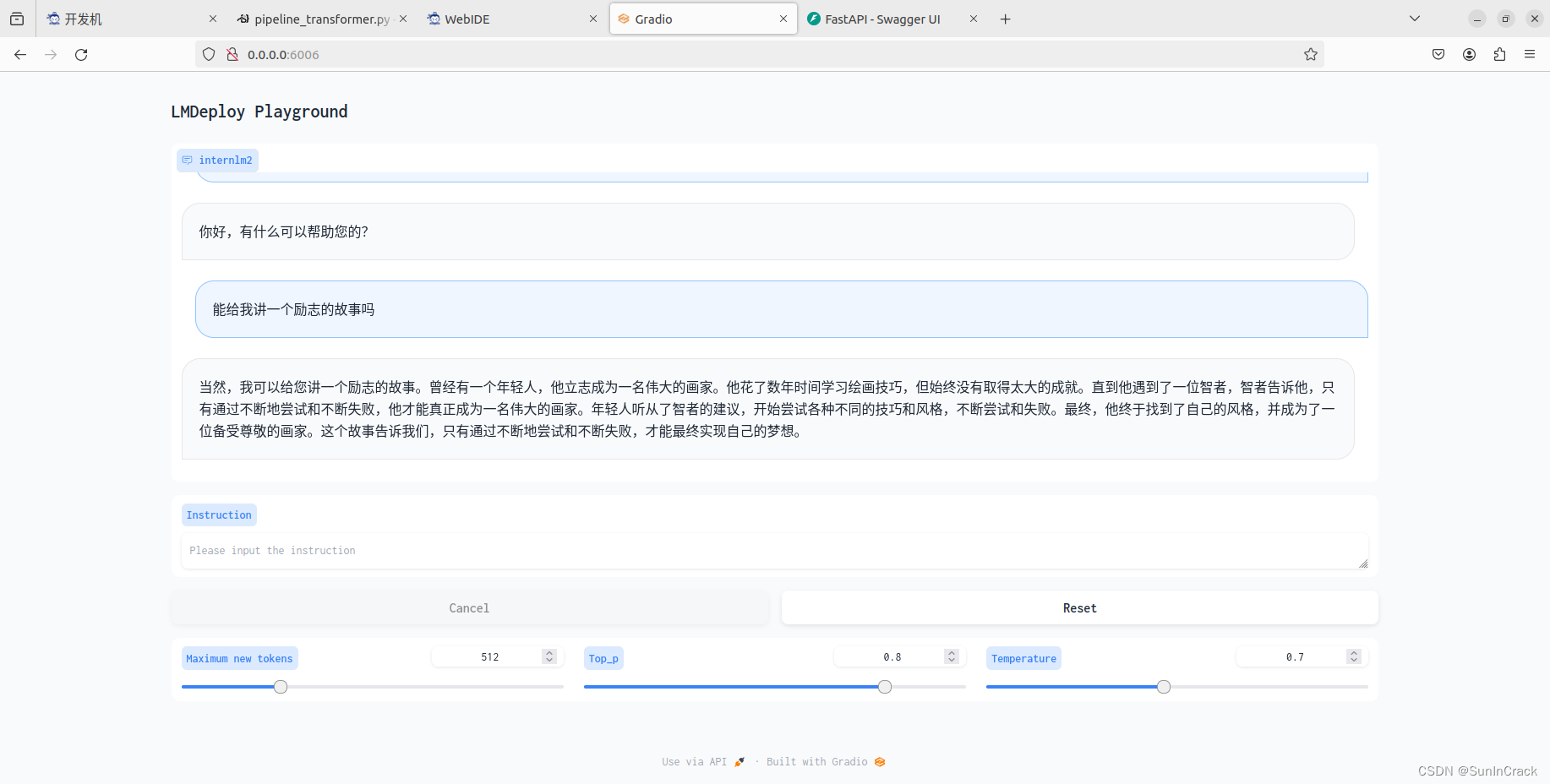Go back using browser back arrow
1550x784 pixels.
pos(20,54)
